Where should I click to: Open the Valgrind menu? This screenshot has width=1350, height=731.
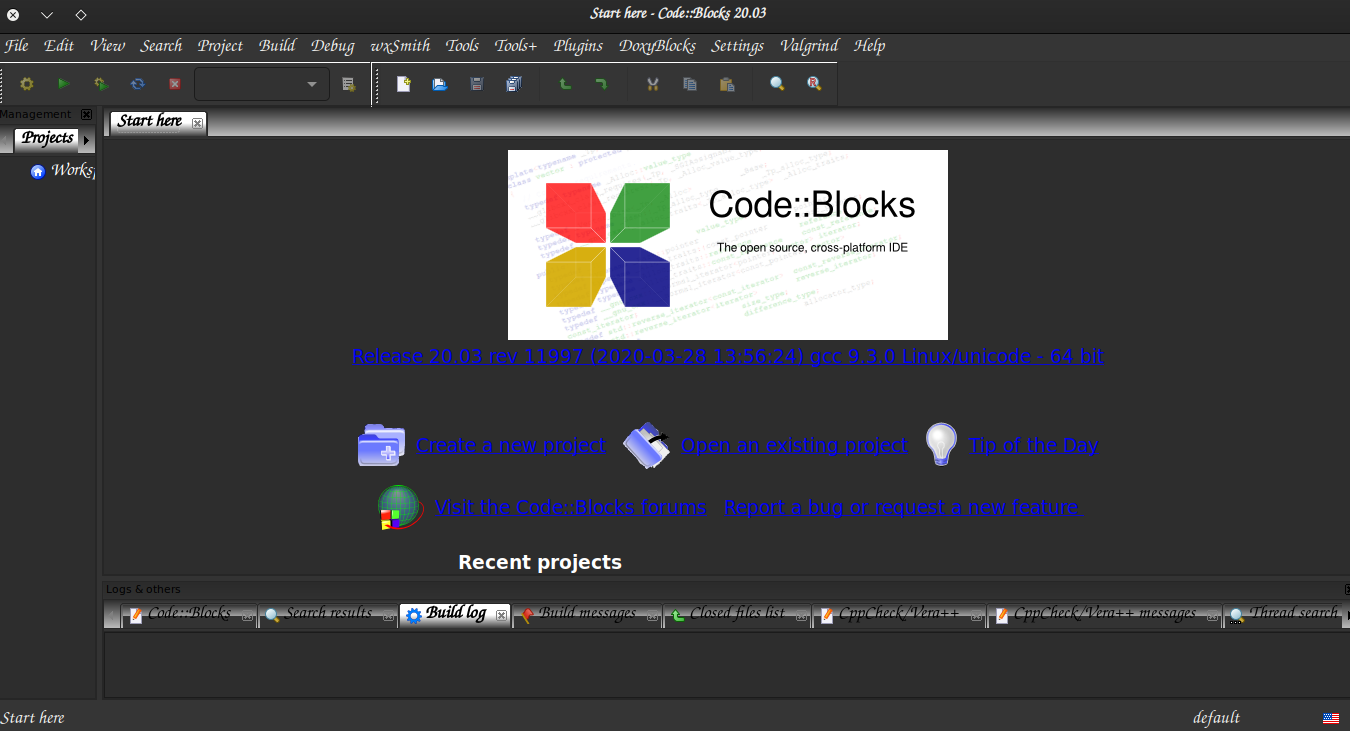coord(809,46)
